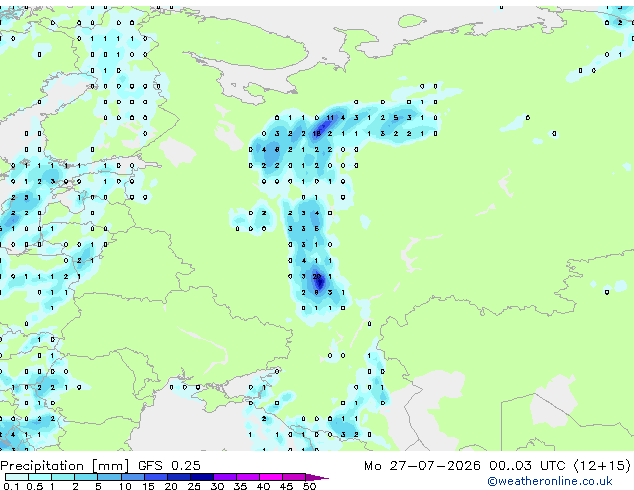
Task: Click the '40' legend scale label
Action: pyautogui.click(x=263, y=486)
